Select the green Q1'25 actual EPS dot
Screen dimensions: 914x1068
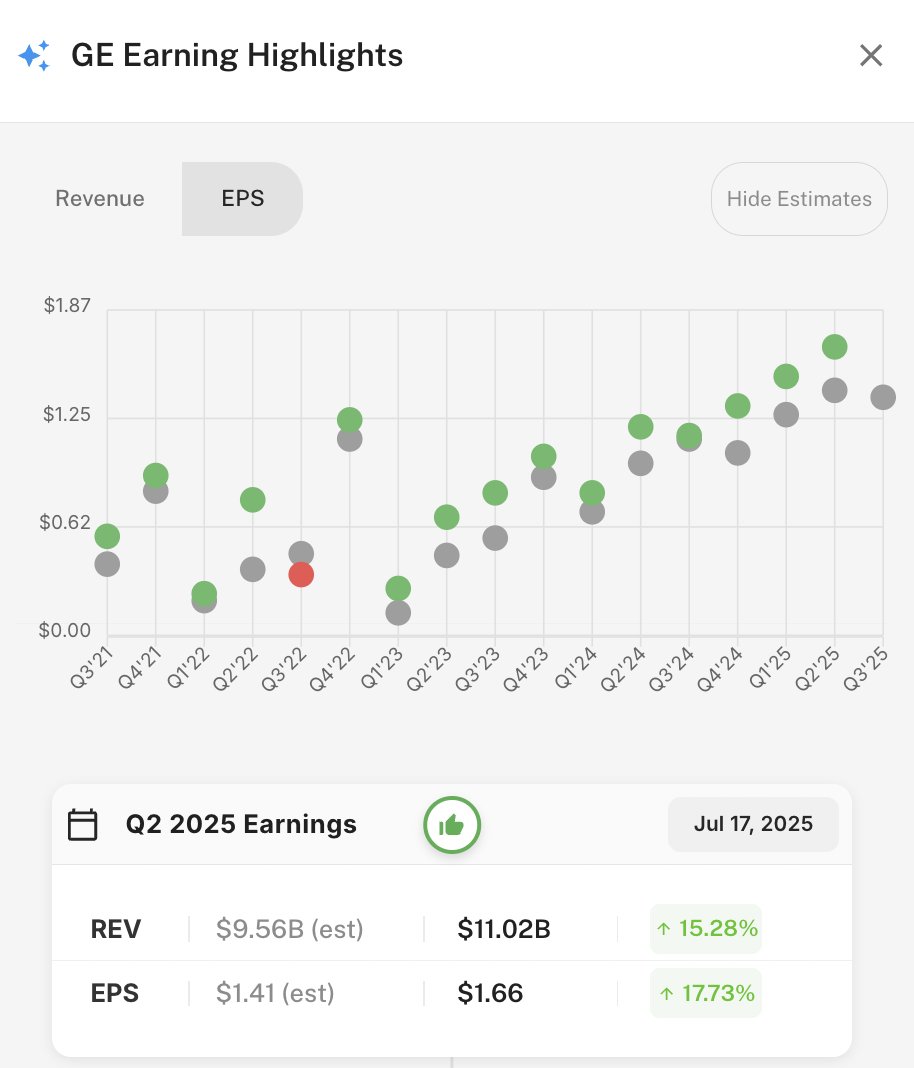coord(786,376)
